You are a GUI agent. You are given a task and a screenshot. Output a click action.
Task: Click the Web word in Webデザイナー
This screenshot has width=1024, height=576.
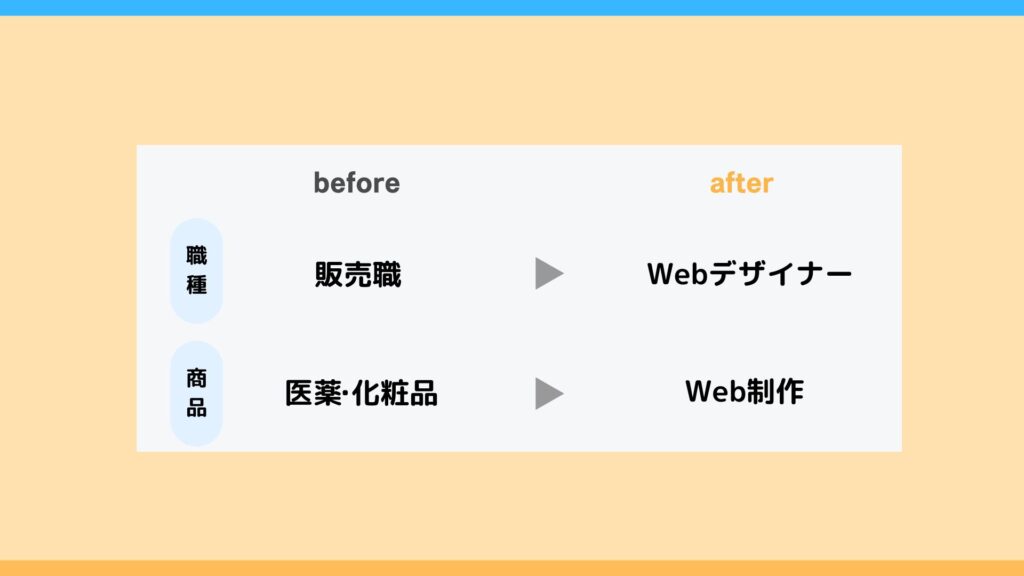pos(678,274)
